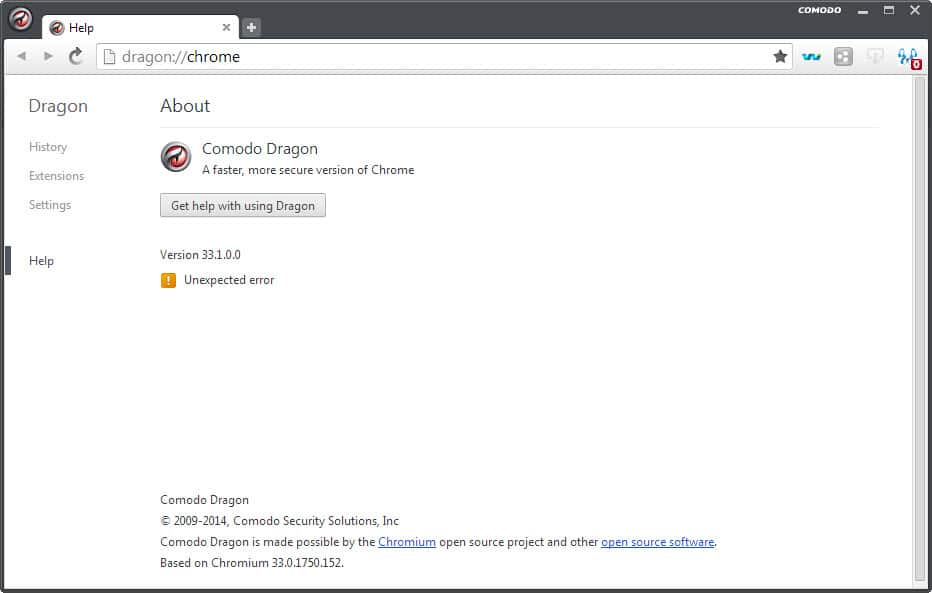The image size is (932, 593).
Task: Open Extensions in the sidebar
Action: (56, 176)
